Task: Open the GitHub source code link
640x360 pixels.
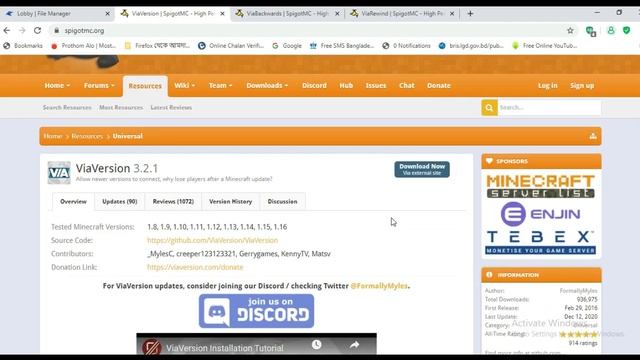Action: click(212, 240)
